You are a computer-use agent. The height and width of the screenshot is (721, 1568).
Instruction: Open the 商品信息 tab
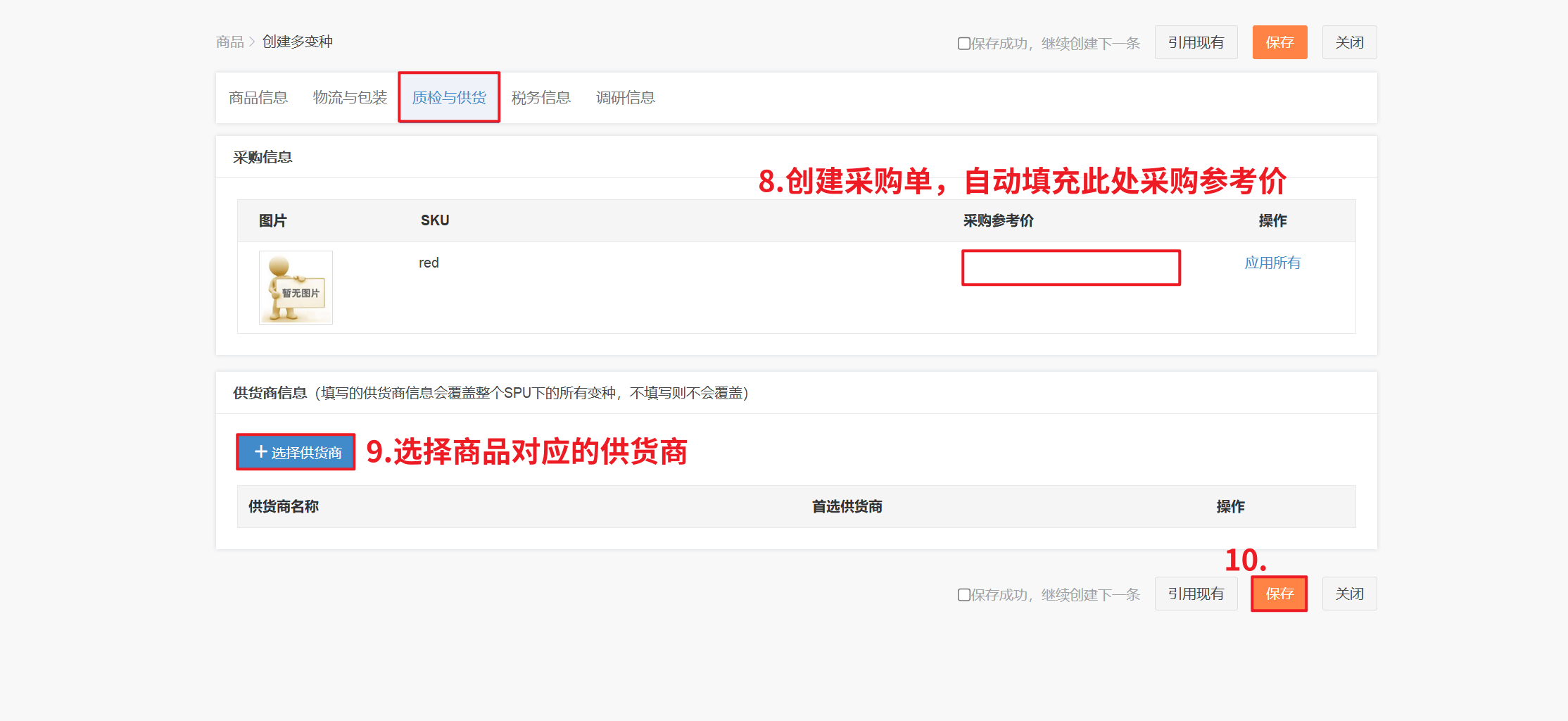coord(258,98)
